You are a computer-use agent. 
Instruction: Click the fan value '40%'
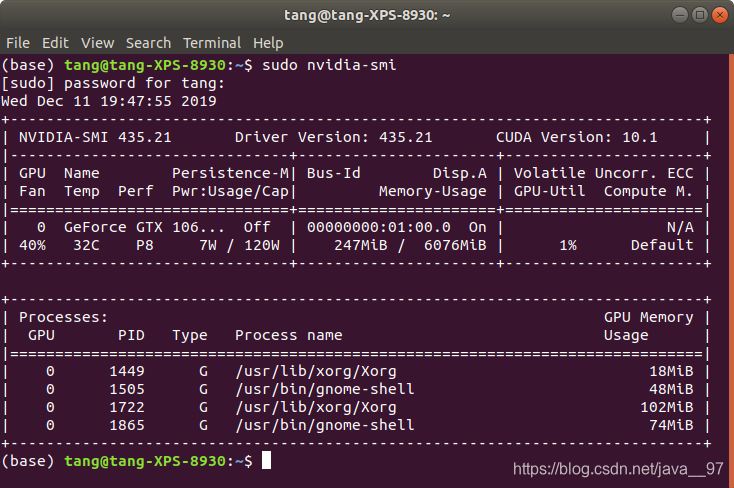[32, 245]
